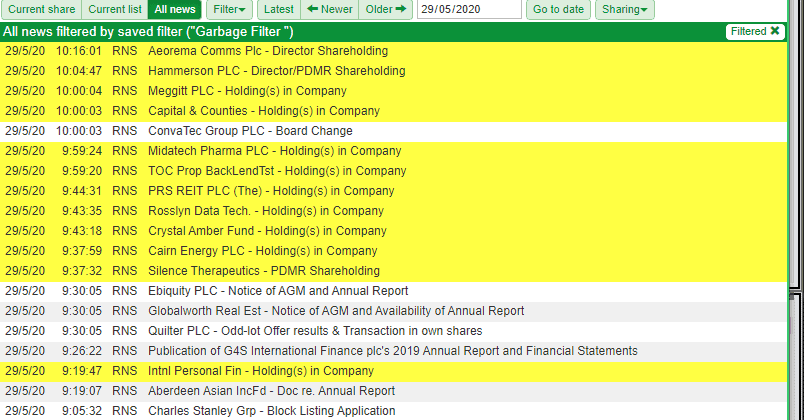Open Aeorema Comms Plc Director Shareholding
The image size is (804, 420).
click(x=268, y=51)
